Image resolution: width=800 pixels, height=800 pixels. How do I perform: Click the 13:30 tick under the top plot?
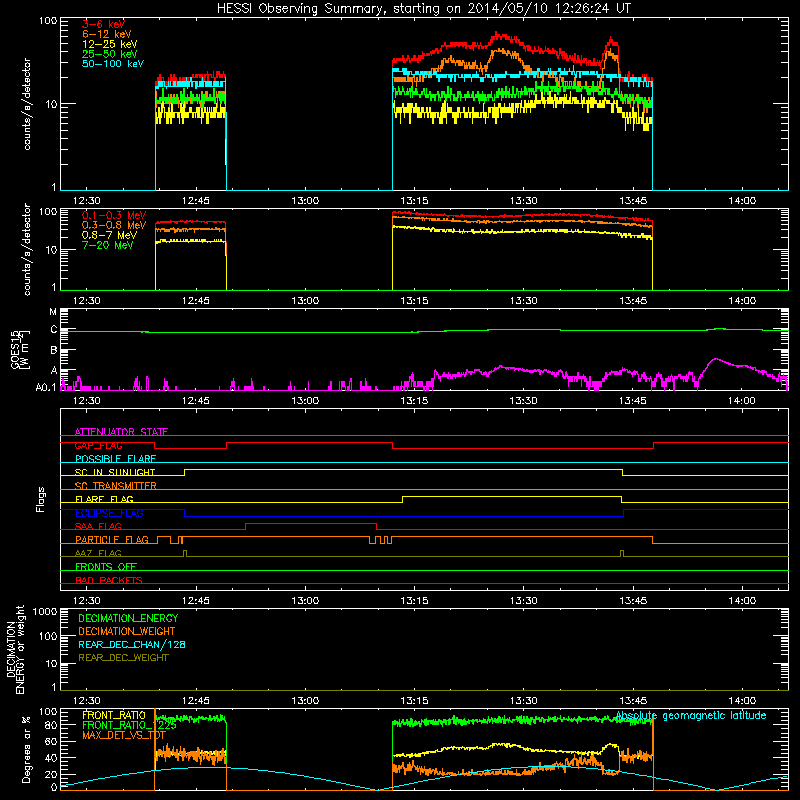[x=523, y=201]
